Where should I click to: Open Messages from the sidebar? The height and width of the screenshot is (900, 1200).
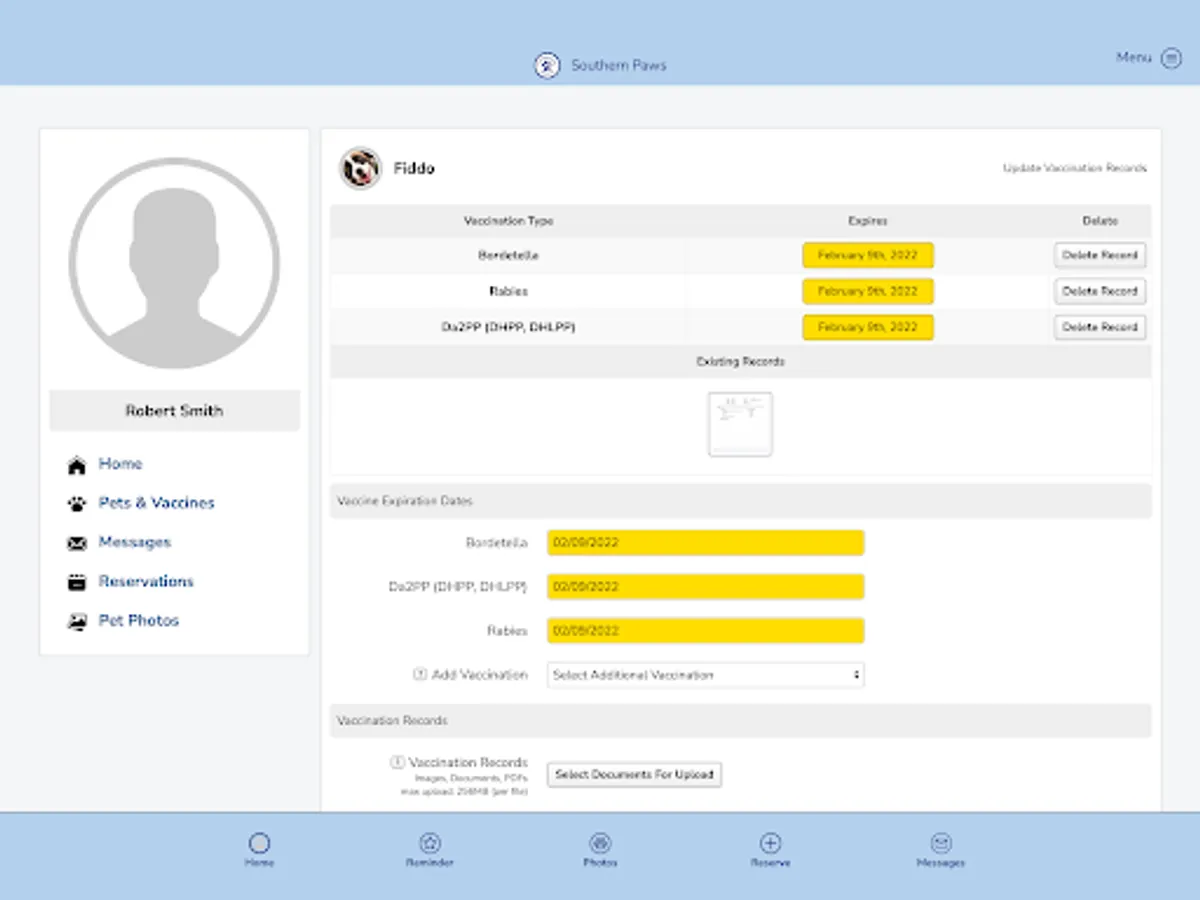pyautogui.click(x=135, y=542)
